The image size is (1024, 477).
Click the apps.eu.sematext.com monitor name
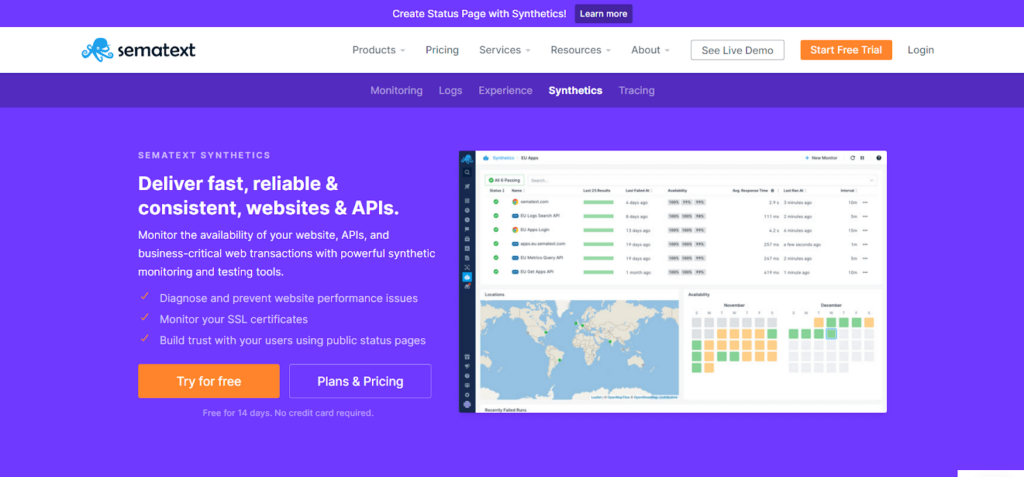coord(543,244)
